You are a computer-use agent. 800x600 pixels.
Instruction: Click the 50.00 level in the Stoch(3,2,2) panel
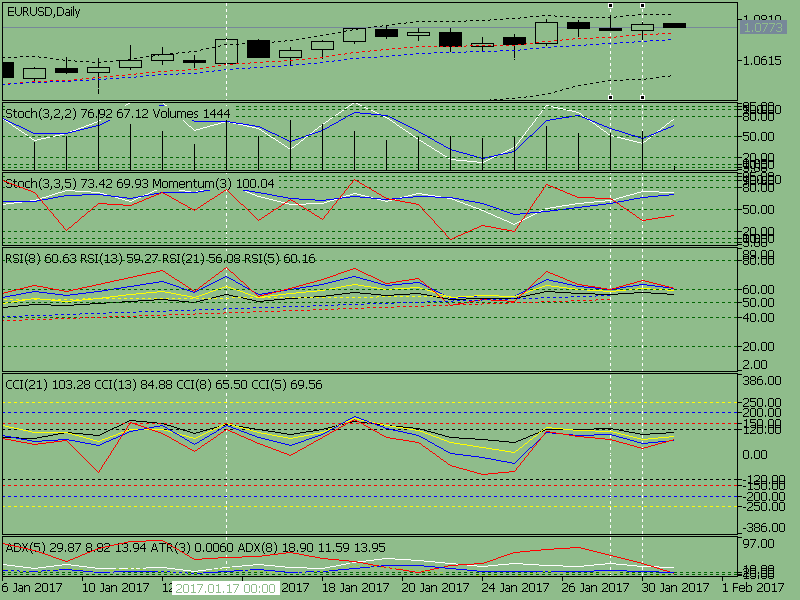[758, 137]
